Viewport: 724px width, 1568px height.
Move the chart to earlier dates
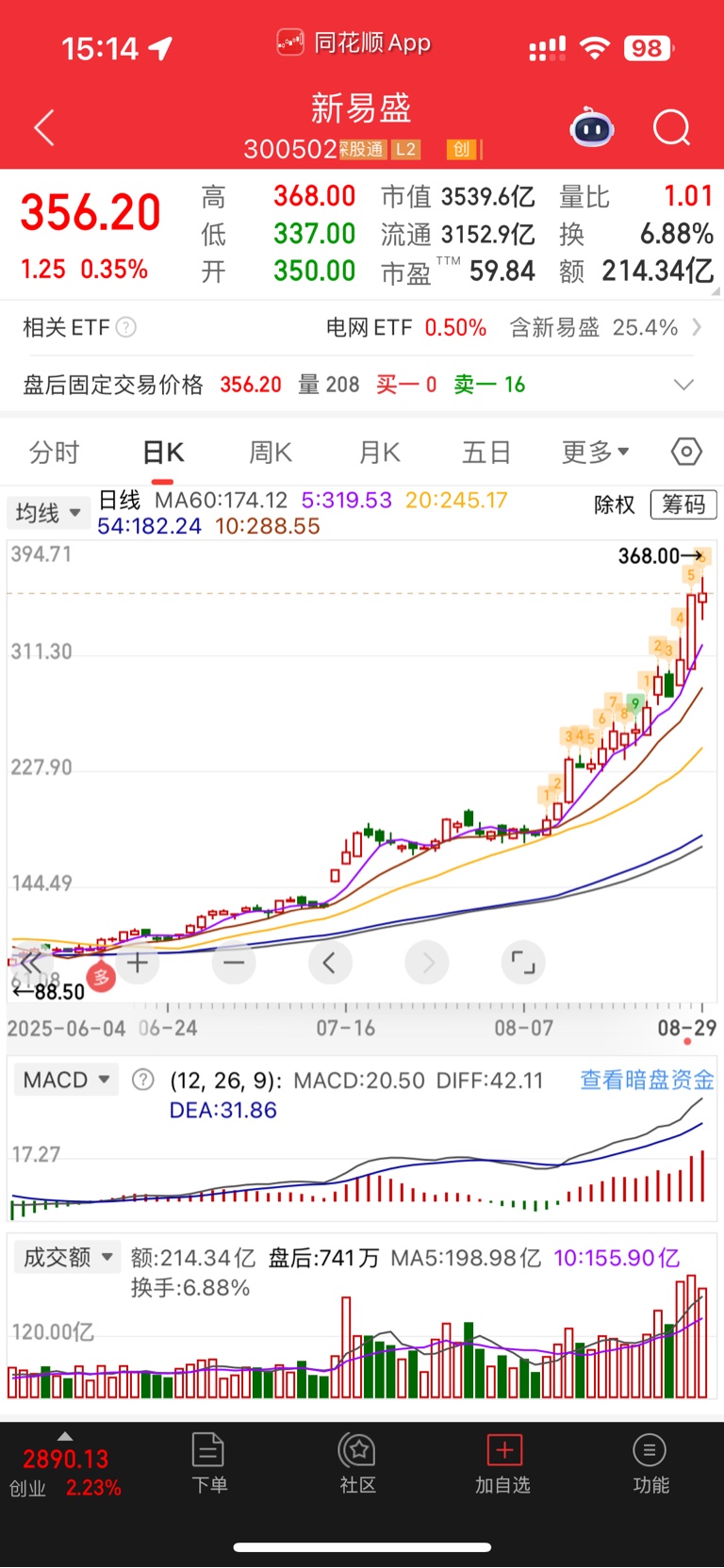(x=330, y=963)
